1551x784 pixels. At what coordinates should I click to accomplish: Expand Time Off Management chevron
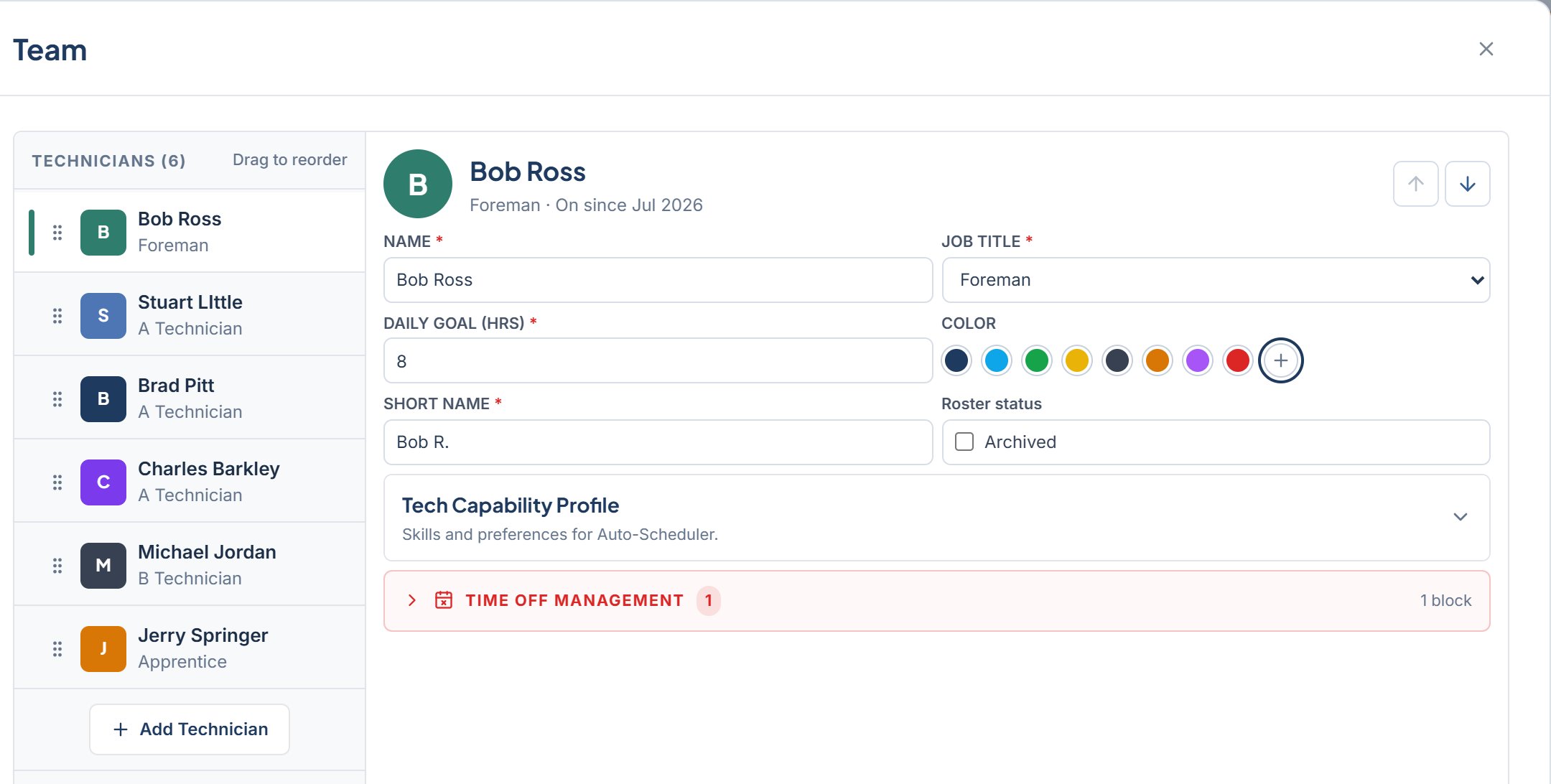pos(412,600)
